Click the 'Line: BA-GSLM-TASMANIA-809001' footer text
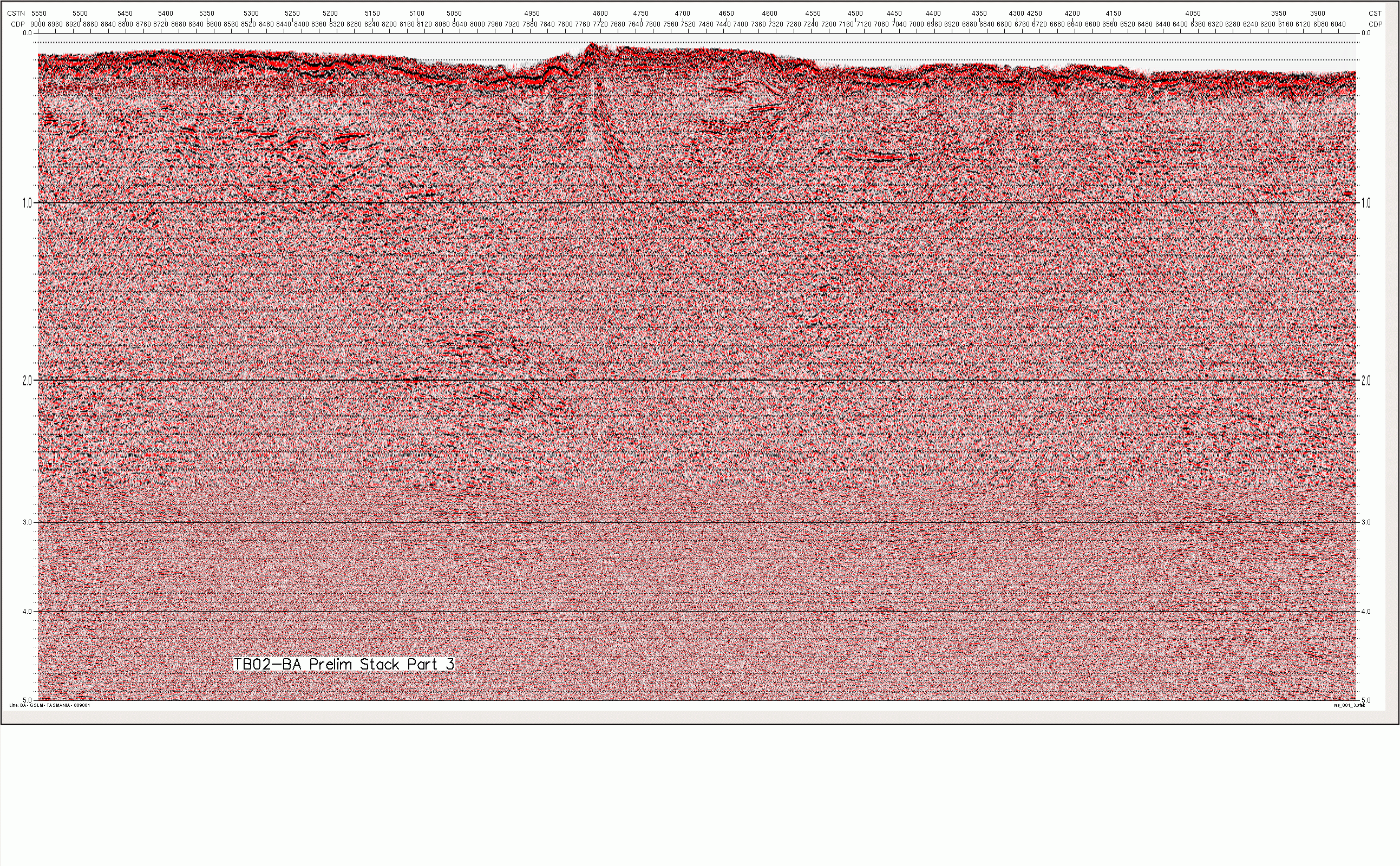This screenshot has width=1400, height=866. click(50, 706)
